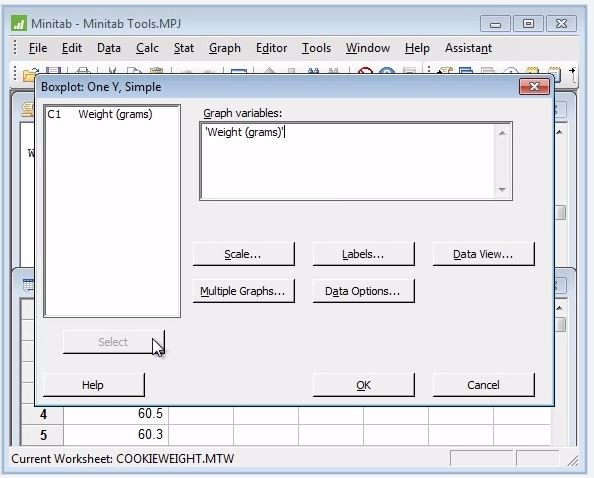Open the Tools menu
This screenshot has height=478, width=594.
(316, 48)
